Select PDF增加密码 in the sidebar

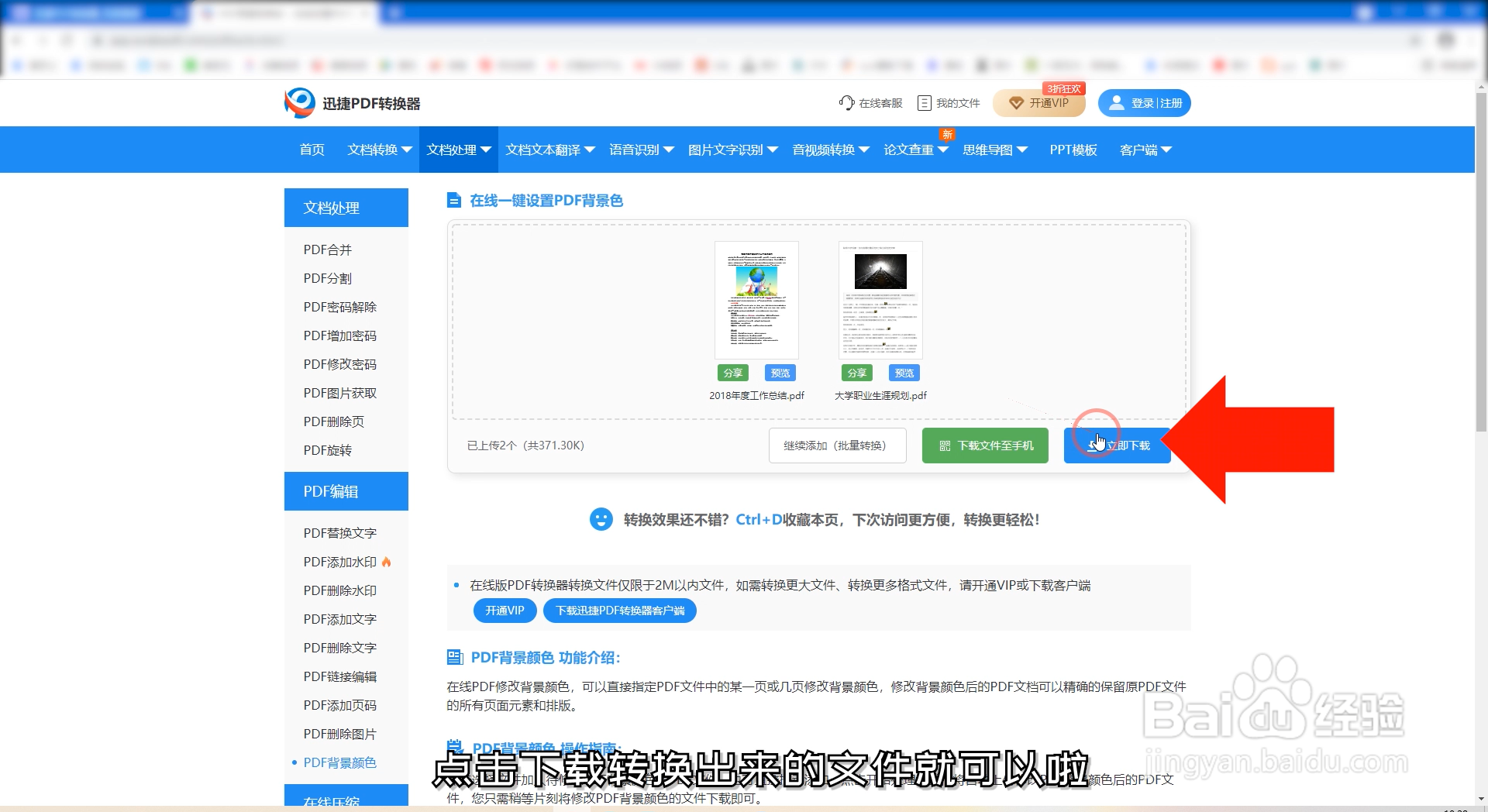click(340, 335)
